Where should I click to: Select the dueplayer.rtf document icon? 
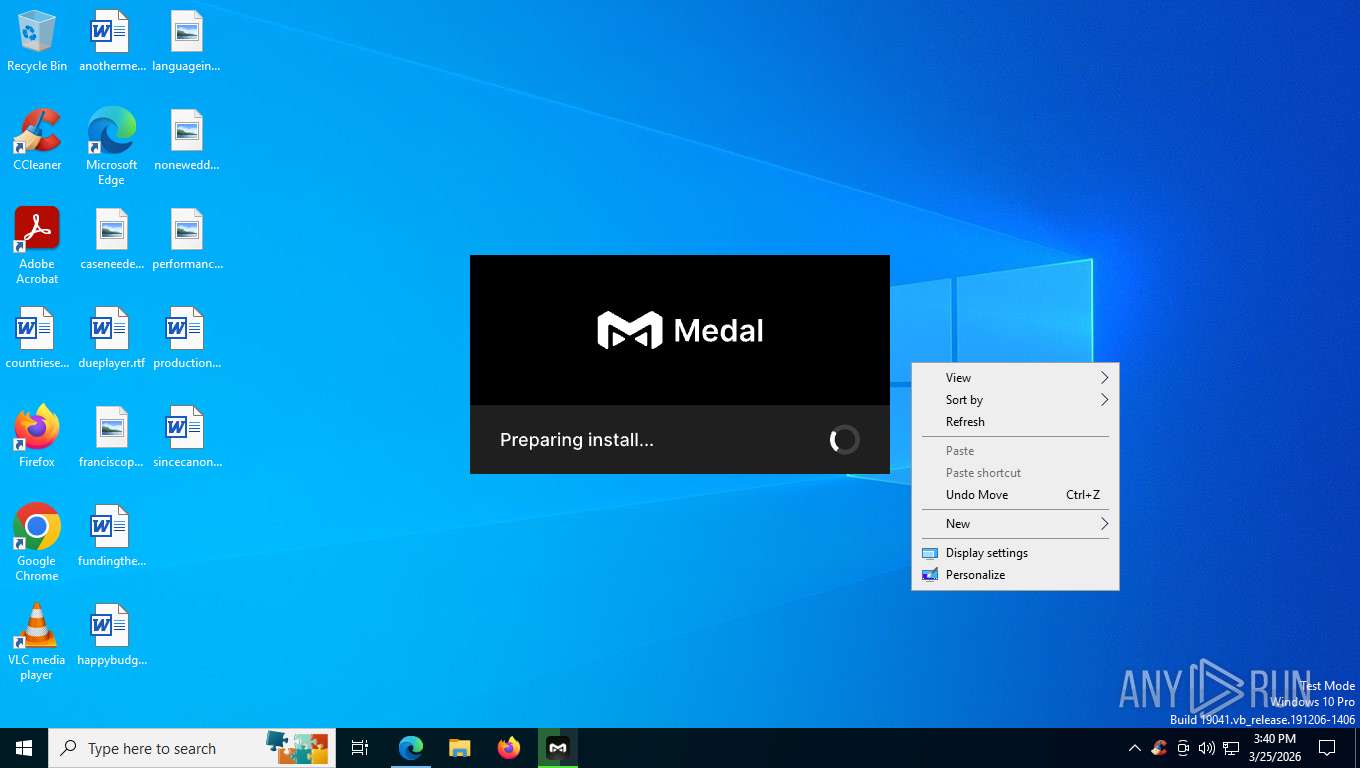click(111, 338)
